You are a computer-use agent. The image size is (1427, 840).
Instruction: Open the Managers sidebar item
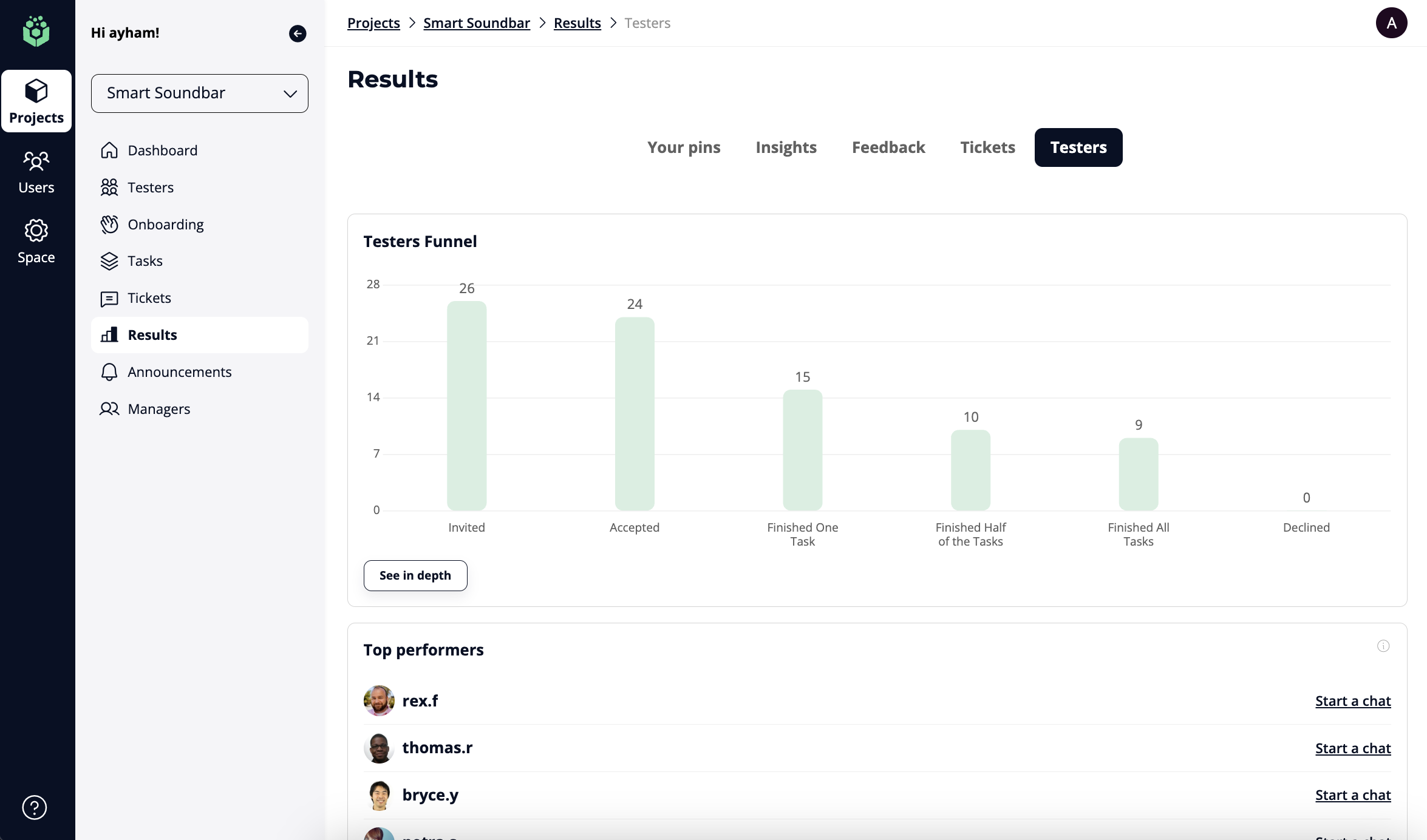pos(158,409)
